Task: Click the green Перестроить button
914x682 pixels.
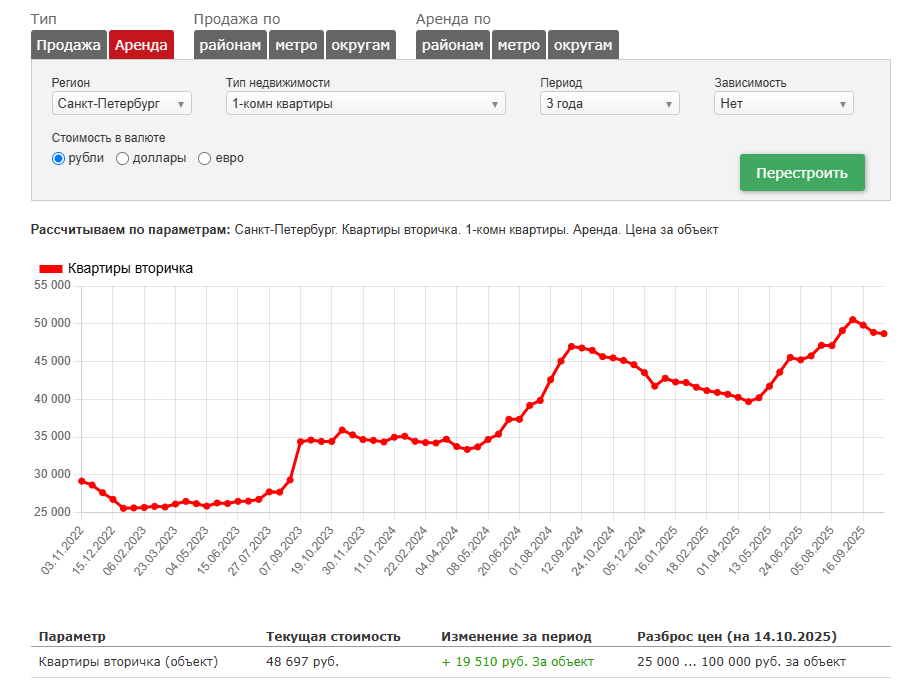Action: point(802,173)
